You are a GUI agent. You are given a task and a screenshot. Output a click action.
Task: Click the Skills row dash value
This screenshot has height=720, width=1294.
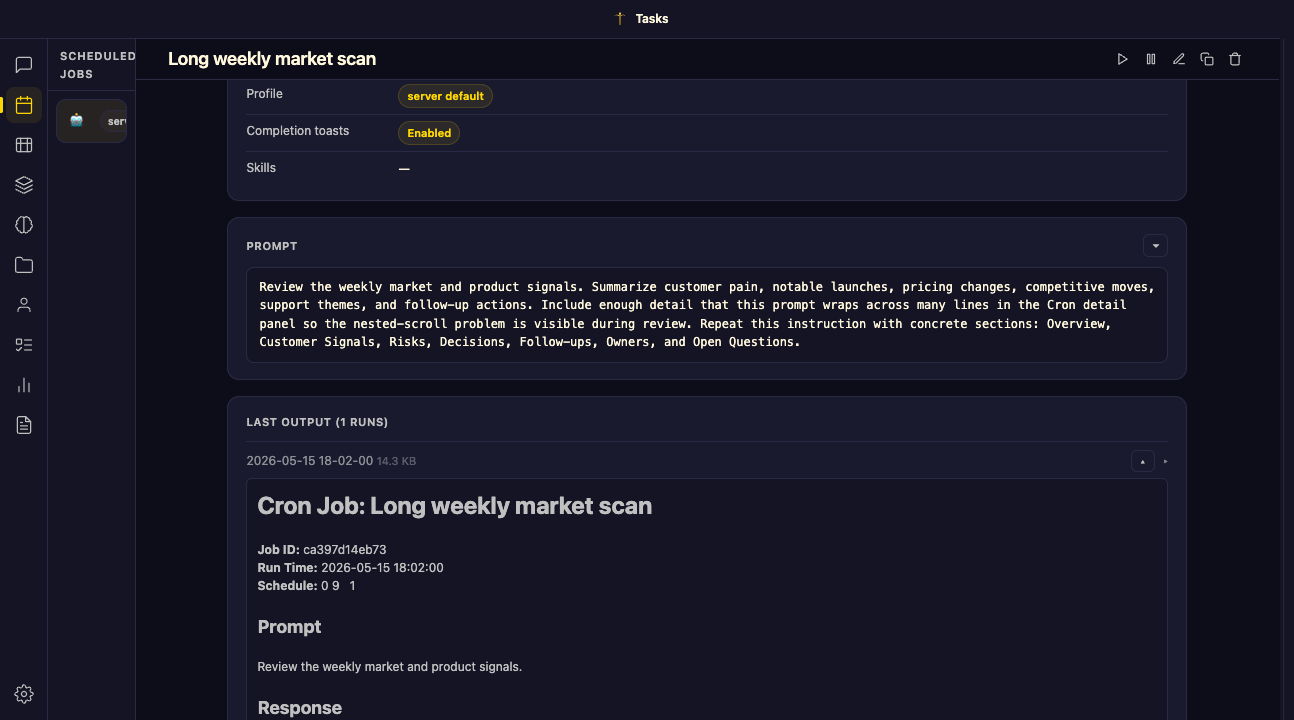pyautogui.click(x=404, y=169)
